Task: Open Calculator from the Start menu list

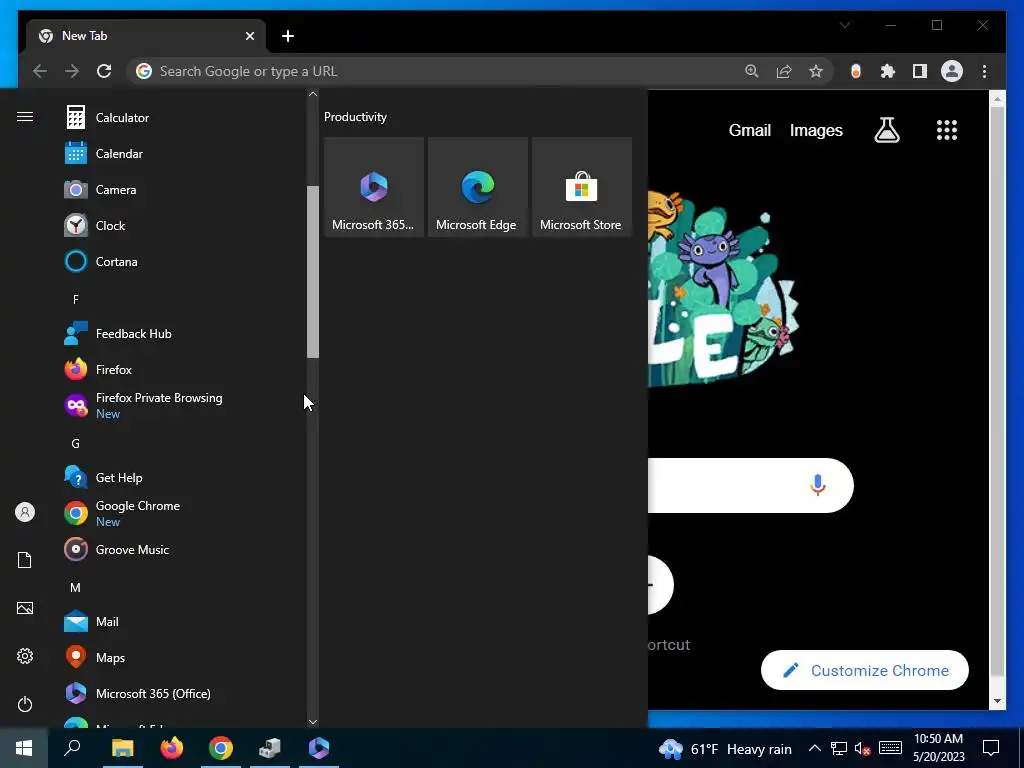Action: (x=183, y=118)
